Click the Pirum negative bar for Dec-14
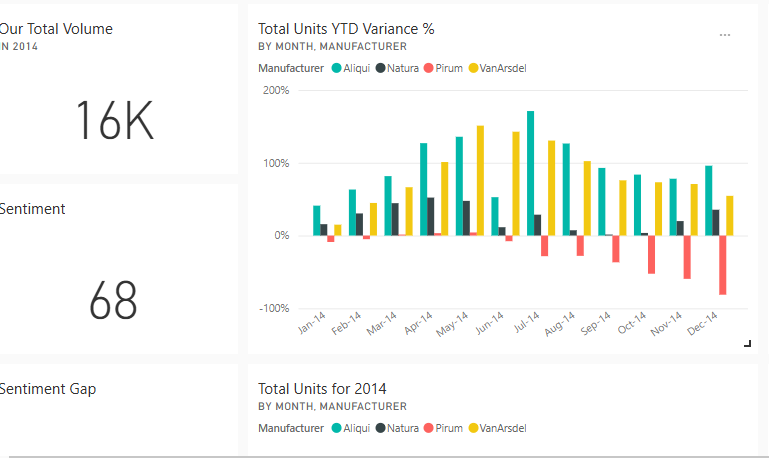The width and height of the screenshot is (769, 458). (722, 265)
